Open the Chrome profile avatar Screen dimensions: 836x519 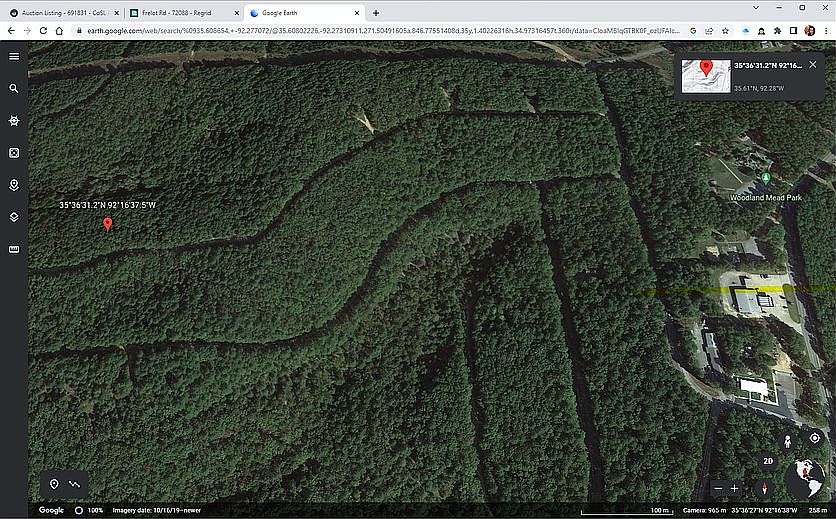(809, 31)
